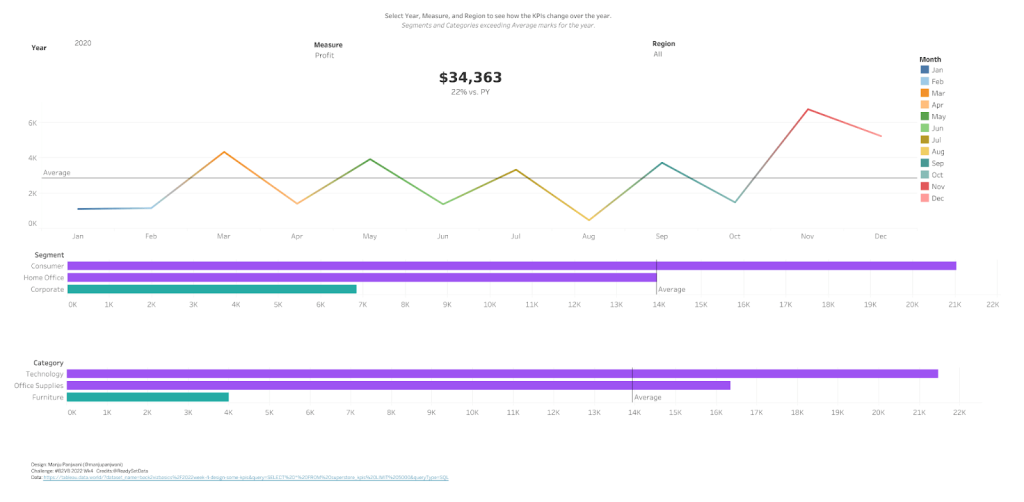Image resolution: width=1024 pixels, height=502 pixels.
Task: Select the Nov red legend swatch
Action: point(924,187)
